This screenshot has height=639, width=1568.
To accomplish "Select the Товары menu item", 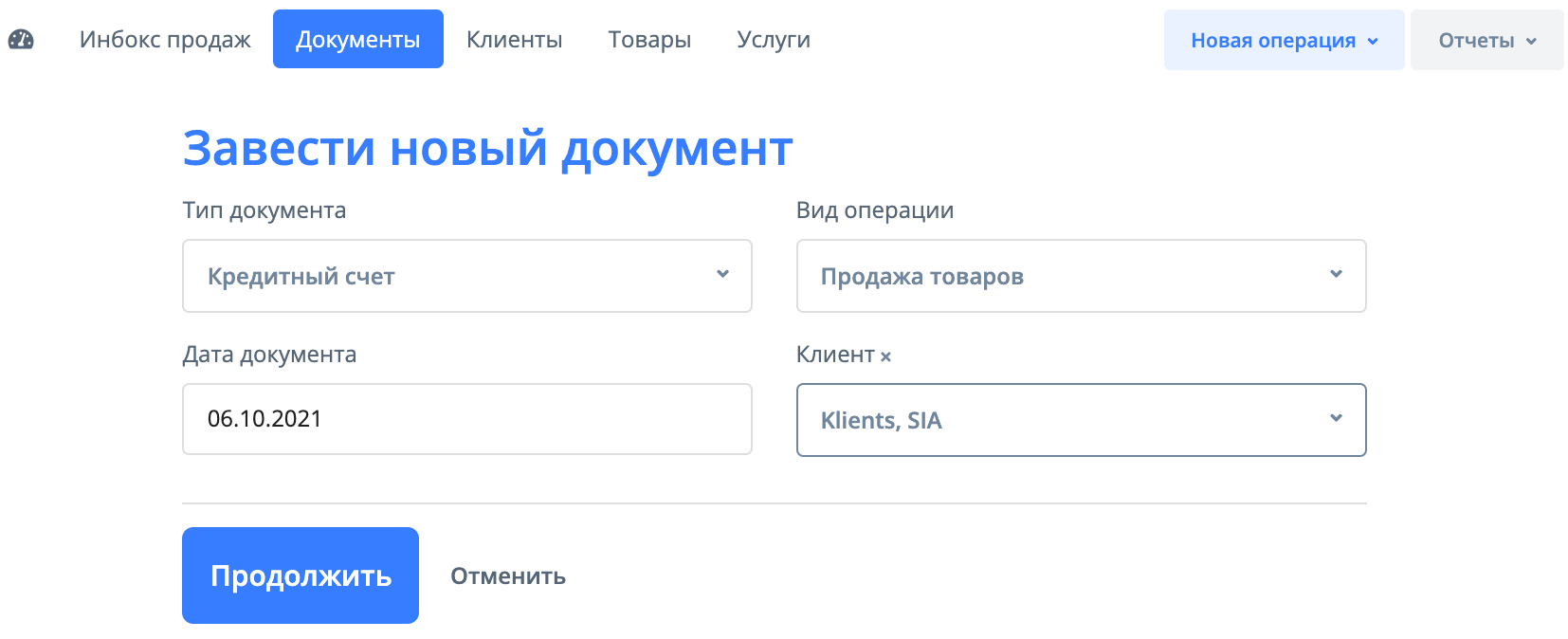I will (x=649, y=40).
